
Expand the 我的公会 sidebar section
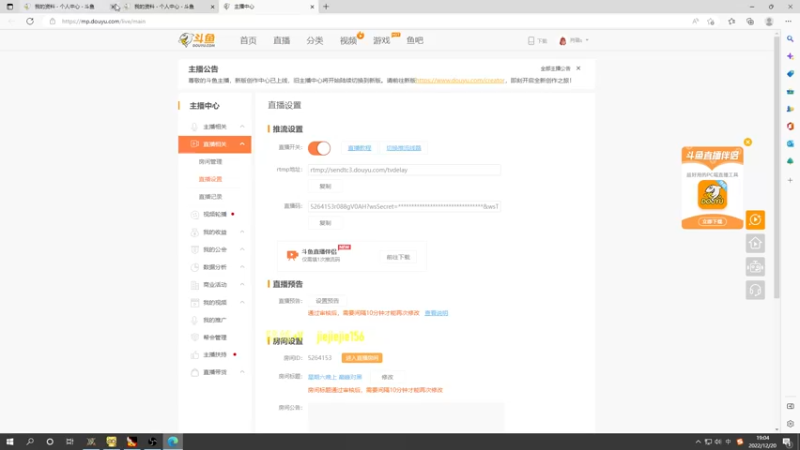click(x=242, y=249)
